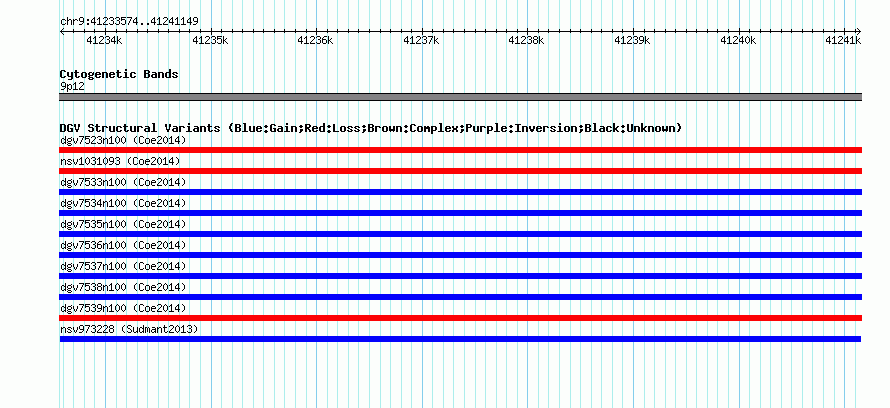Screen dimensions: 890x408
Task: Click the dgv7538n100 (Coe2014) label
Action: pos(123,287)
